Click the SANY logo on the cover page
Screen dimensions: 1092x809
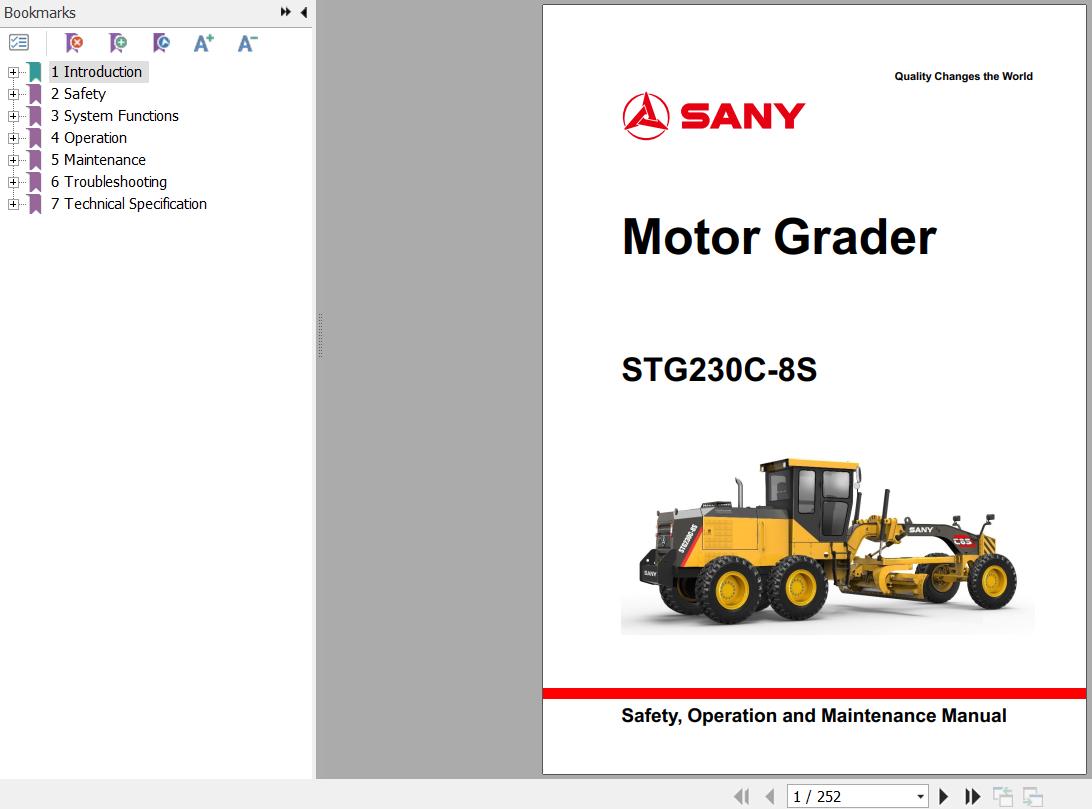pyautogui.click(x=714, y=116)
